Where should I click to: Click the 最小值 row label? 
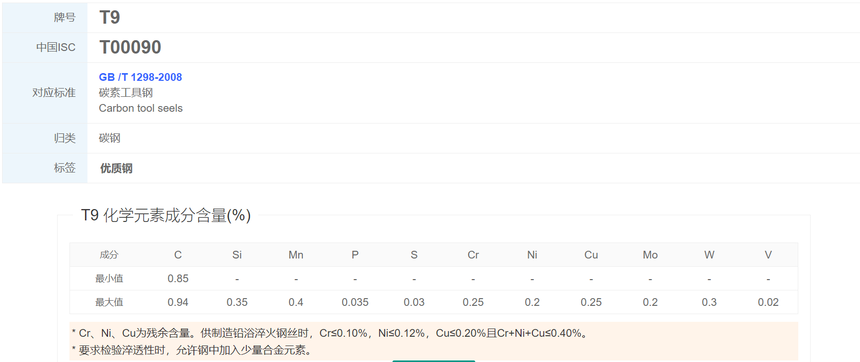click(109, 279)
